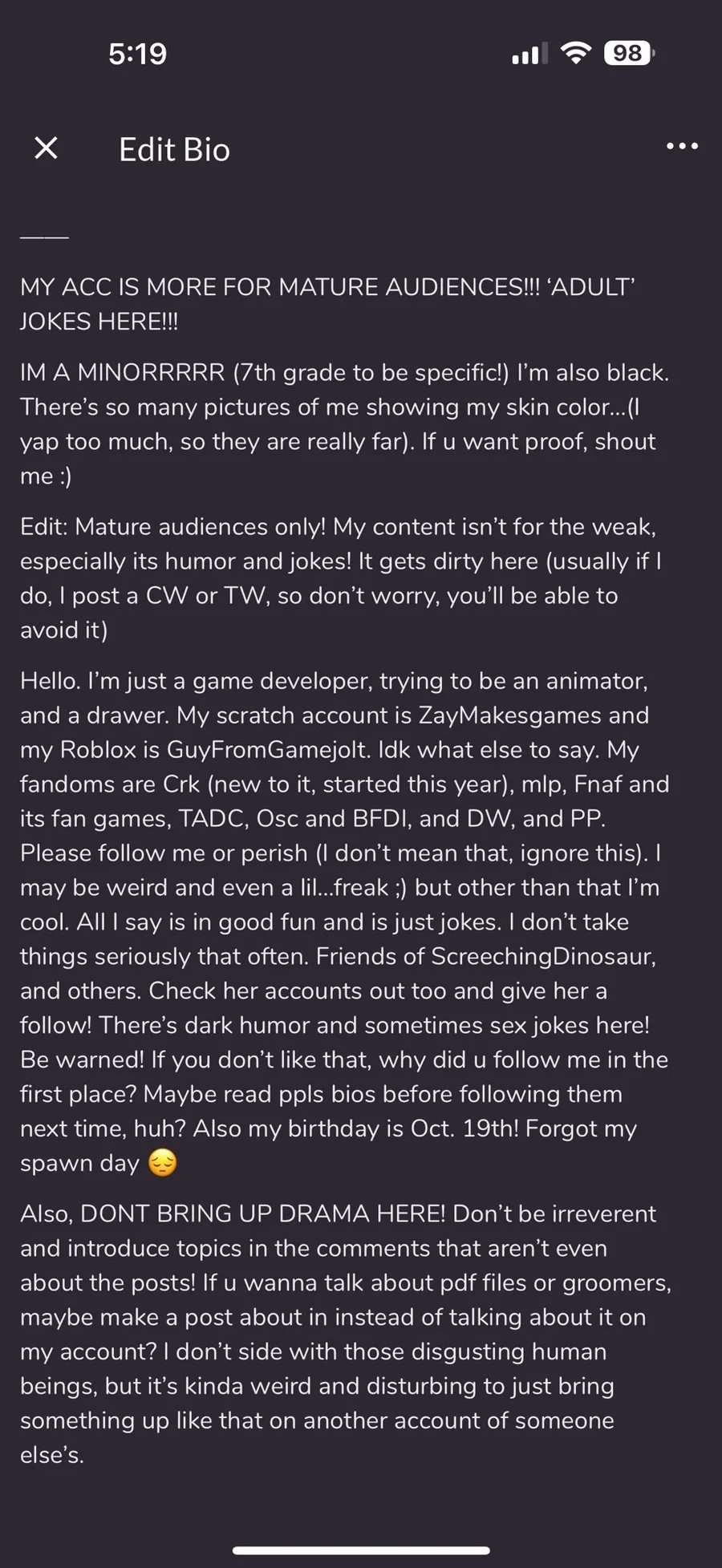Tap the Wi-Fi status icon
This screenshot has height=1568, width=722.
[575, 54]
